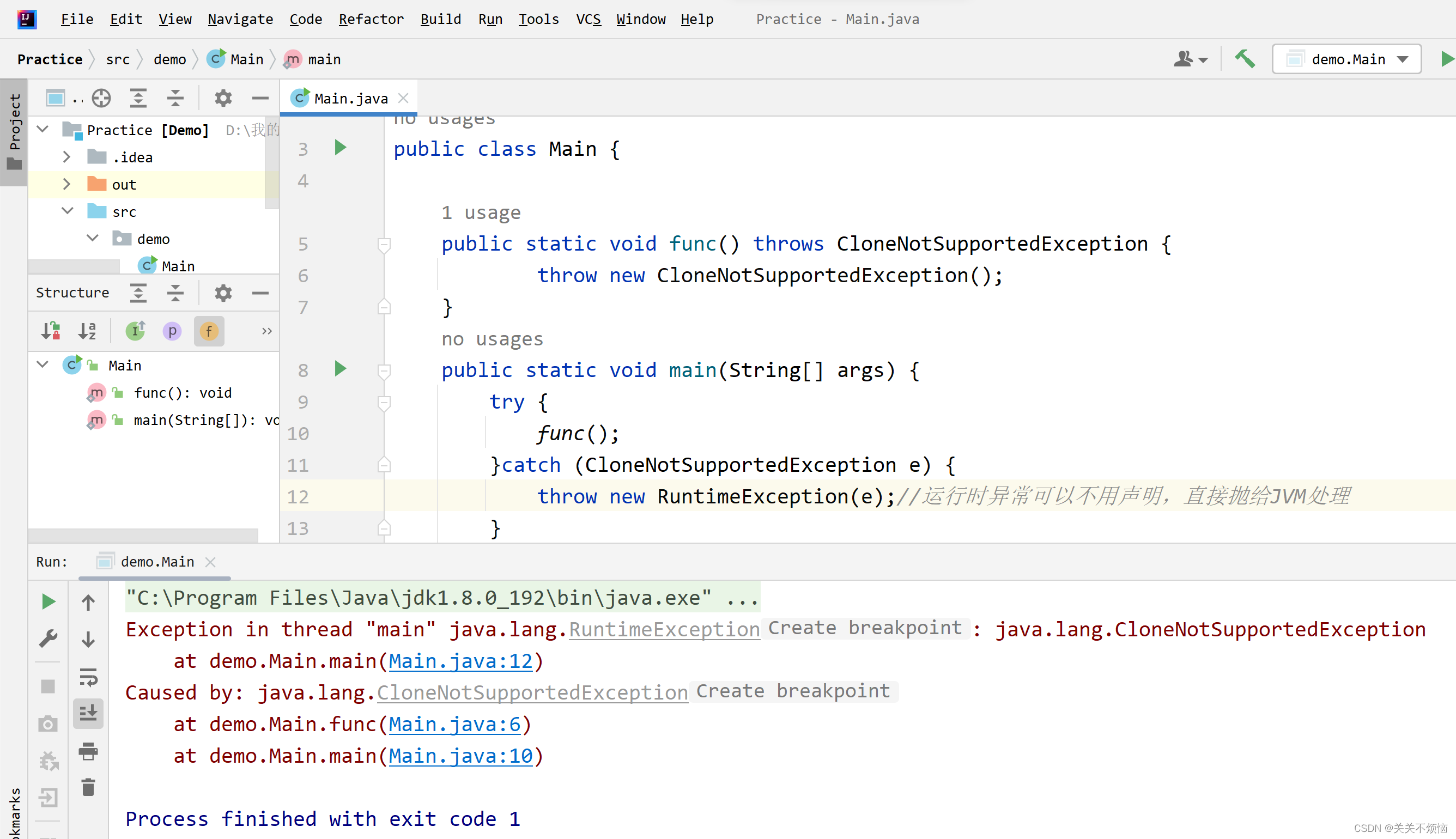Toggle Show Fields filter in Structure
This screenshot has width=1456, height=839.
[209, 331]
